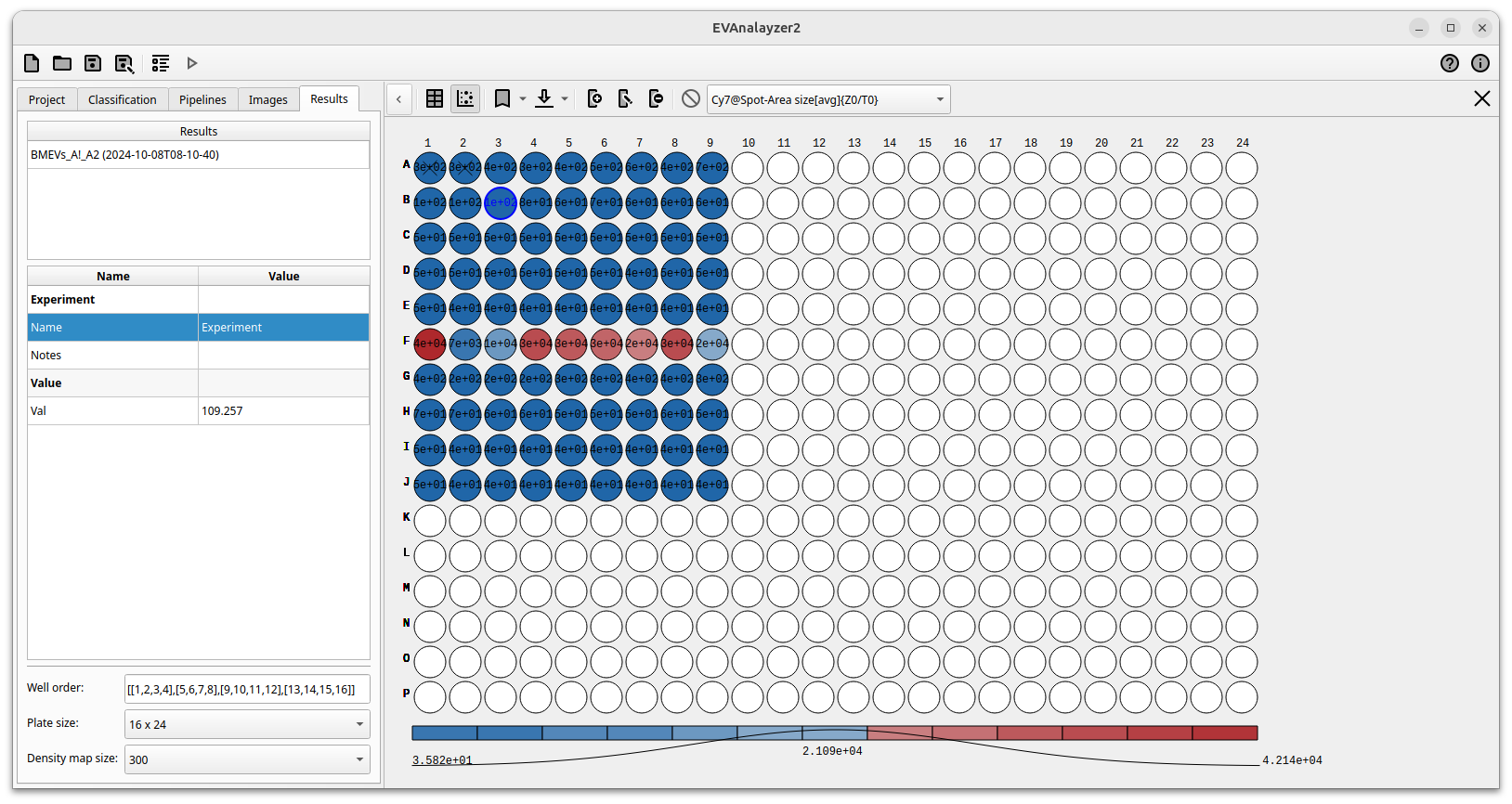Click empty well A10
Viewport: 1512px width, 804px height.
point(747,168)
